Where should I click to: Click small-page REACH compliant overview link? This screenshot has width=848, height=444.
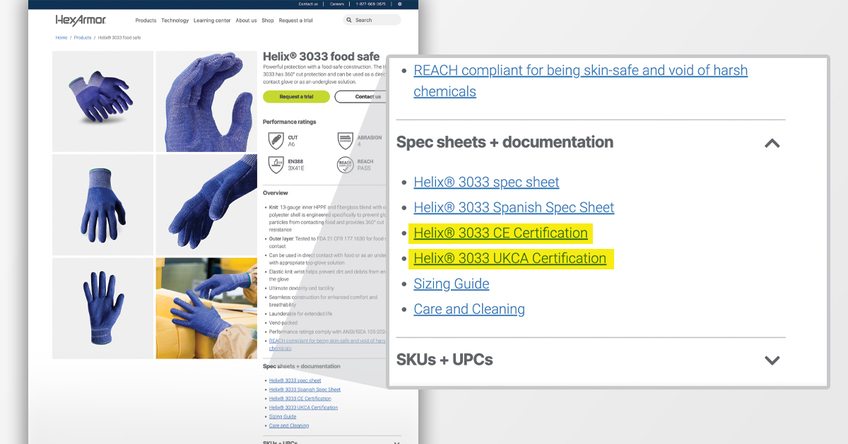pyautogui.click(x=327, y=344)
